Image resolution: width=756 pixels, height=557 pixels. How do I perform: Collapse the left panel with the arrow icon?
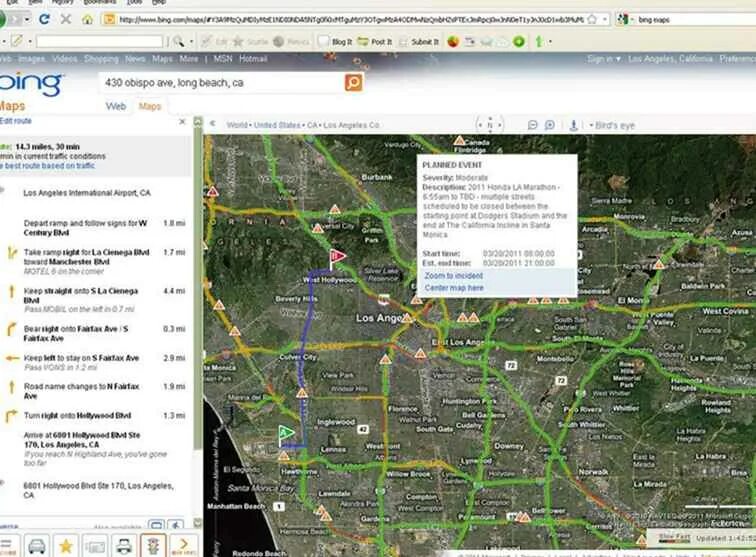click(212, 123)
